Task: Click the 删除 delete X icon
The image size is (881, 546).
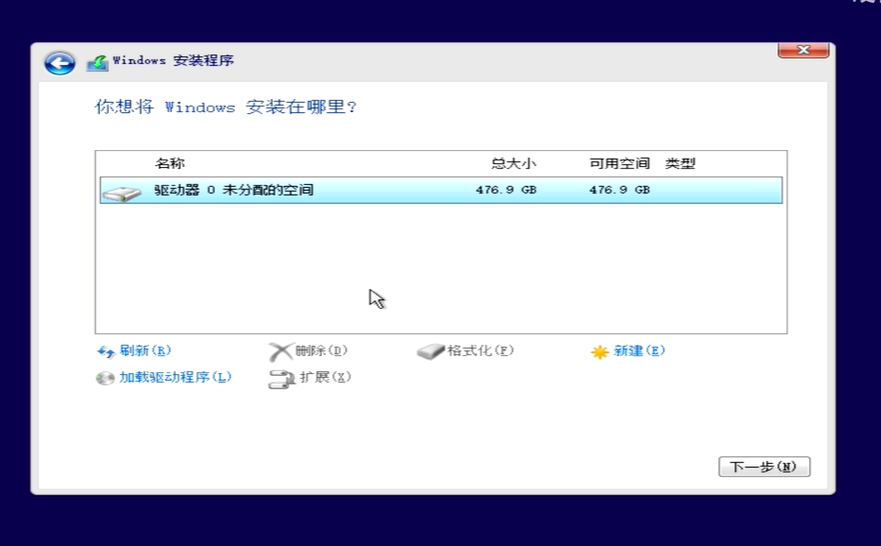Action: [x=280, y=352]
